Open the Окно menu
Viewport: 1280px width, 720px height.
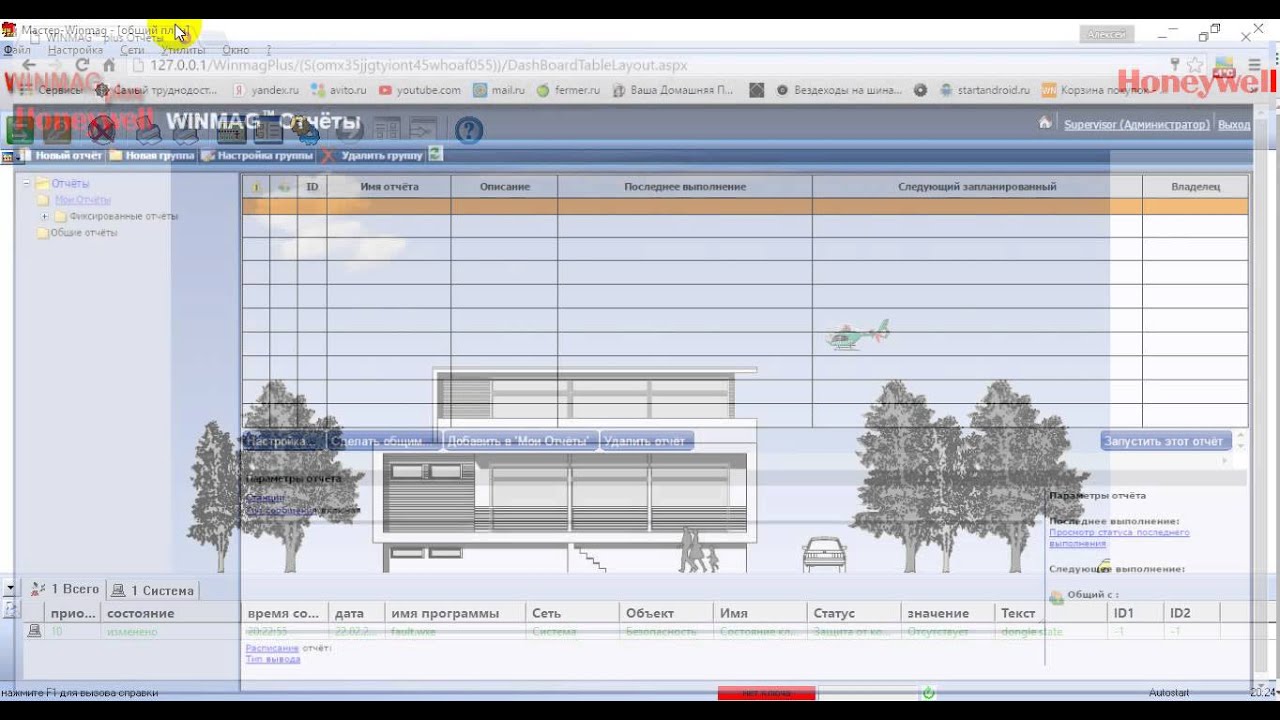tap(236, 50)
